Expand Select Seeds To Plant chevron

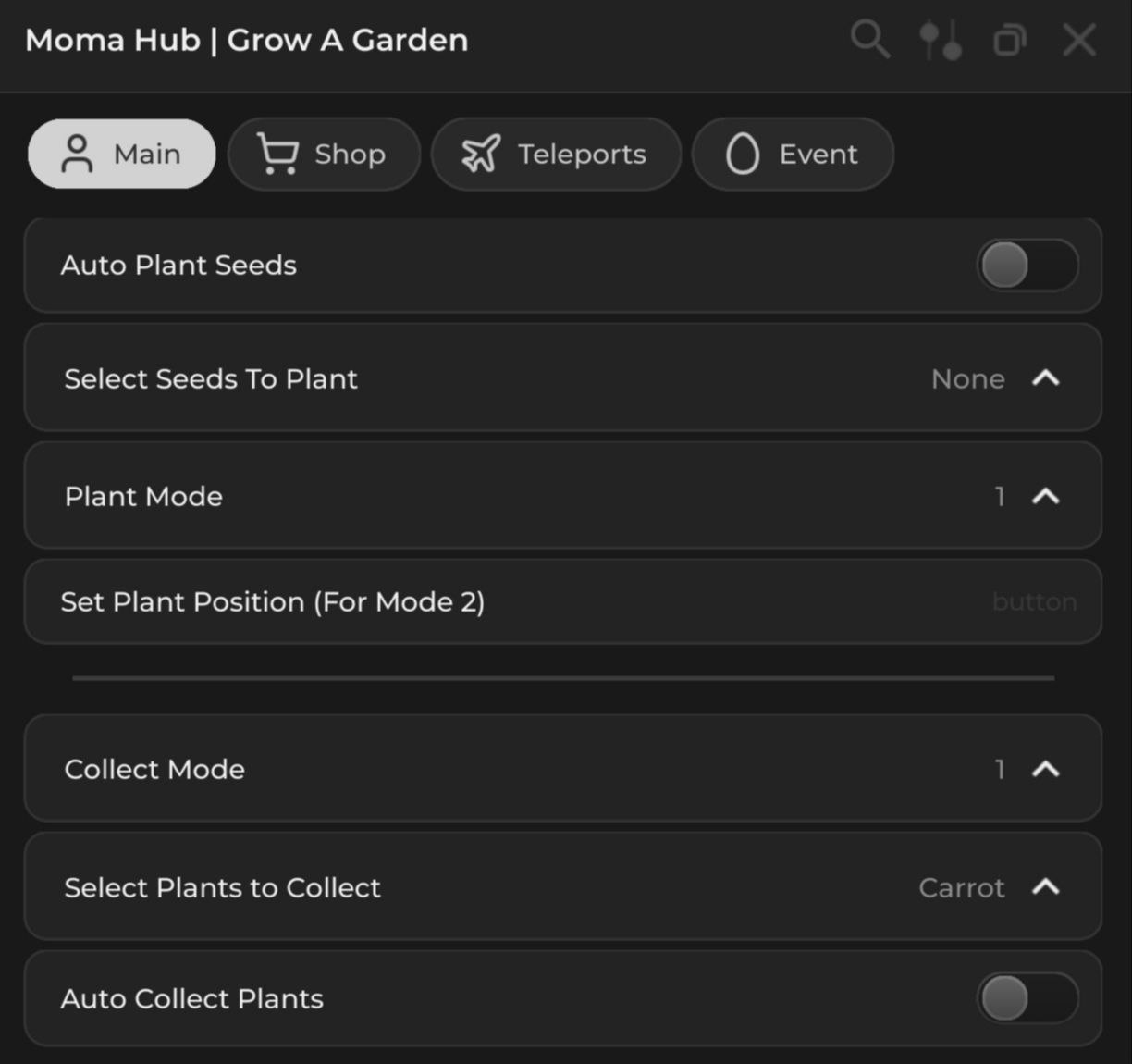[x=1045, y=378]
